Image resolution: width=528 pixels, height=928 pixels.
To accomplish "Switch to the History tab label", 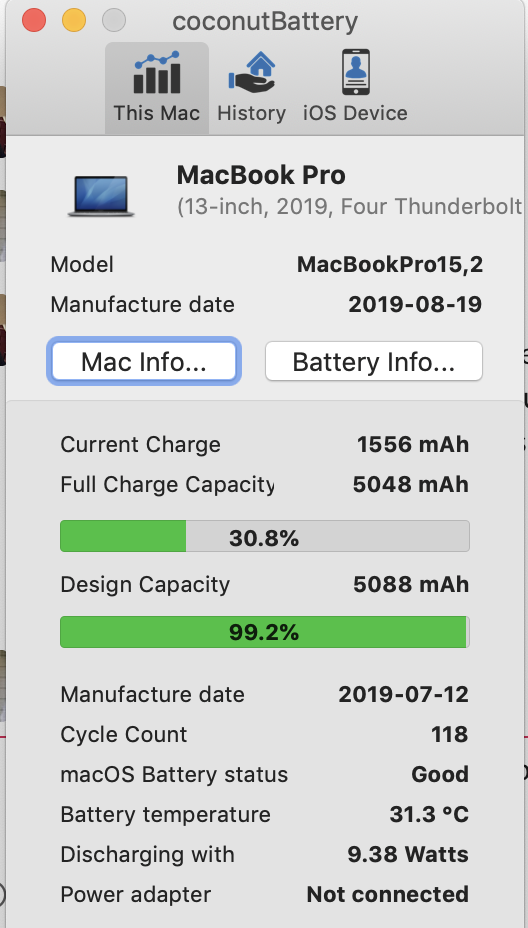I will coord(252,113).
